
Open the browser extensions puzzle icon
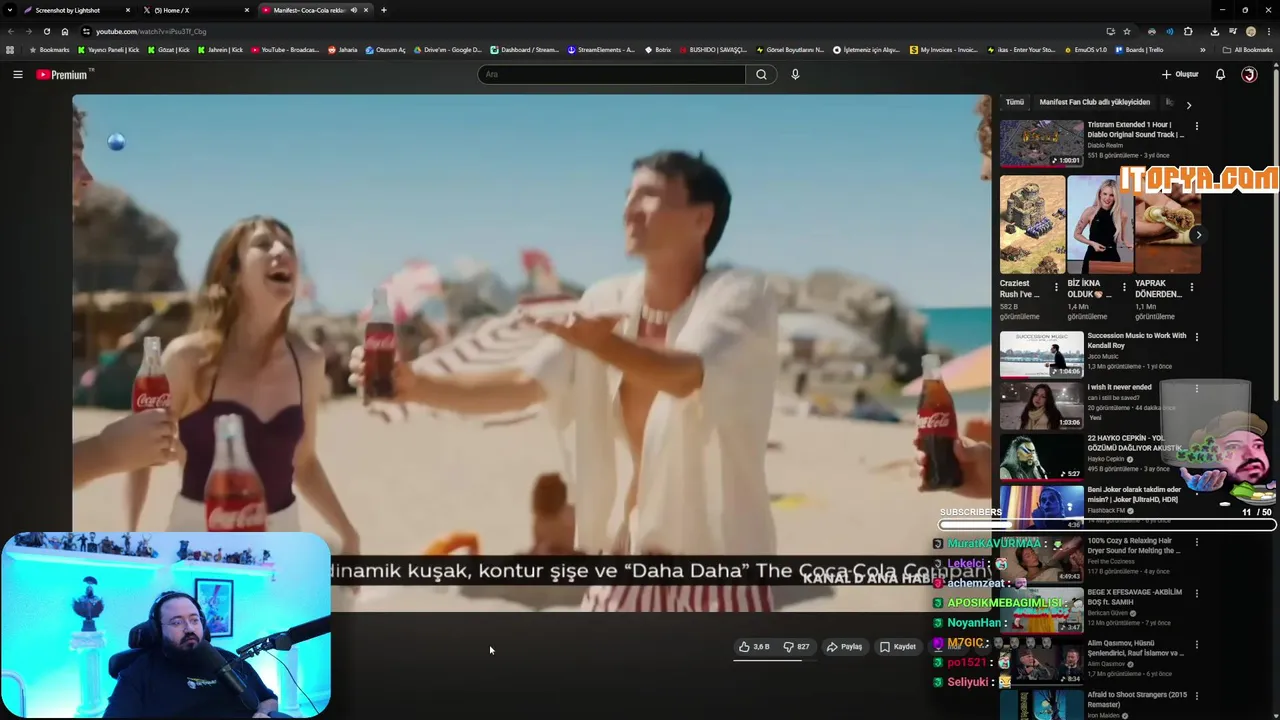click(1188, 31)
